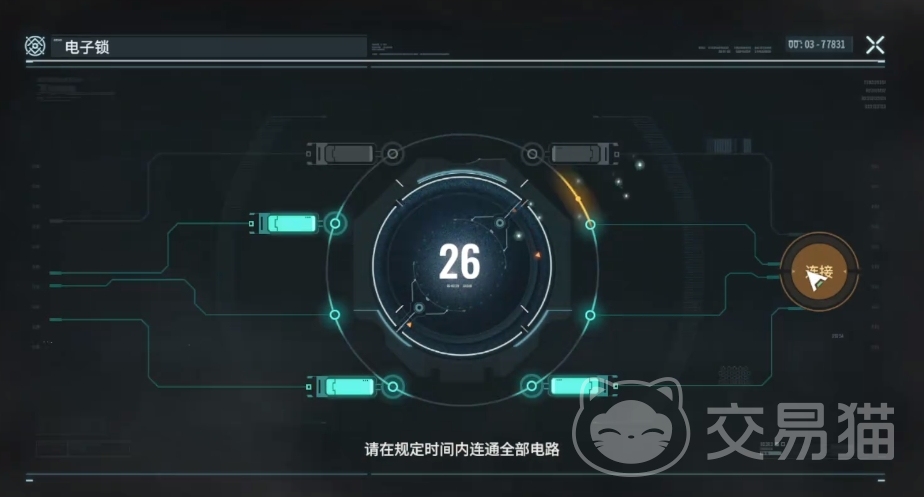Screen dimensions: 924x497
Task: Toggle the glowing bottom-left battery connector
Action: pyautogui.click(x=341, y=387)
